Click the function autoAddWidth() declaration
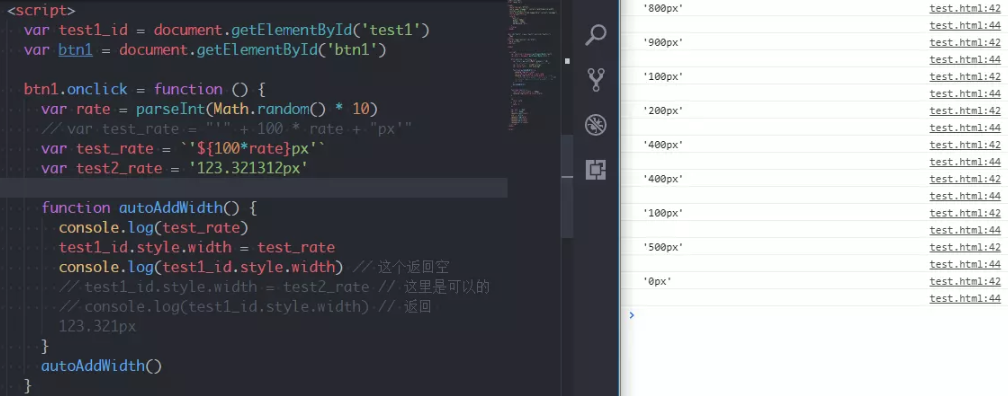The width and height of the screenshot is (1008, 396). tap(149, 208)
